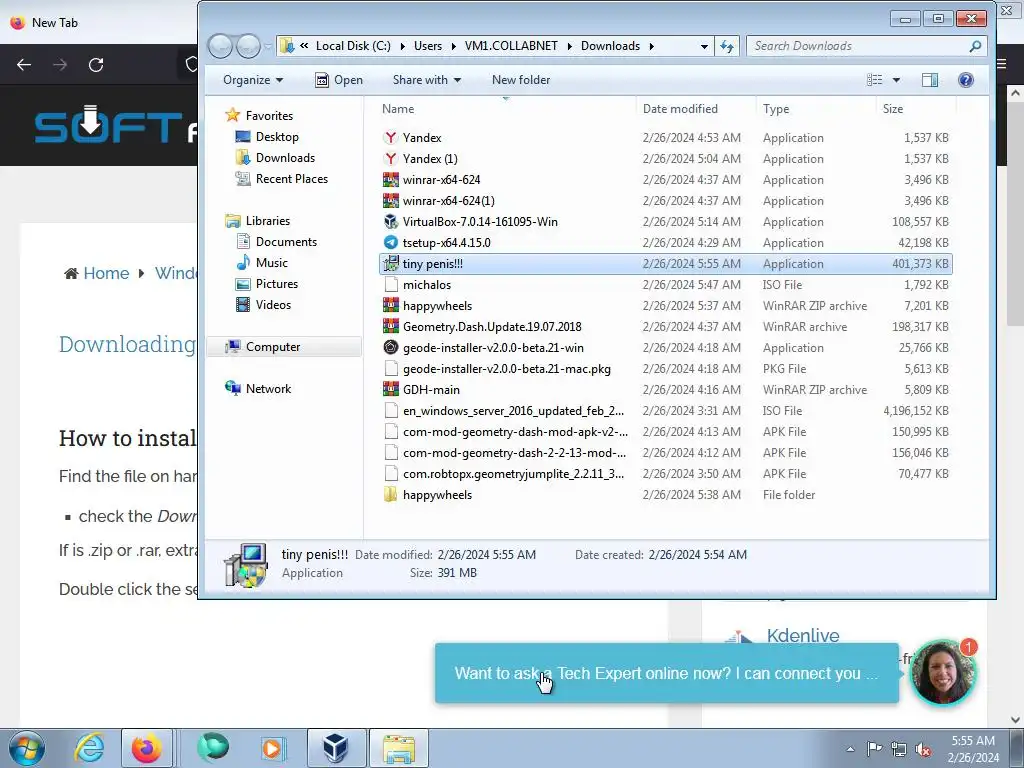The height and width of the screenshot is (768, 1024).
Task: Click the Geometry.Dash.Update archive icon
Action: (x=391, y=327)
